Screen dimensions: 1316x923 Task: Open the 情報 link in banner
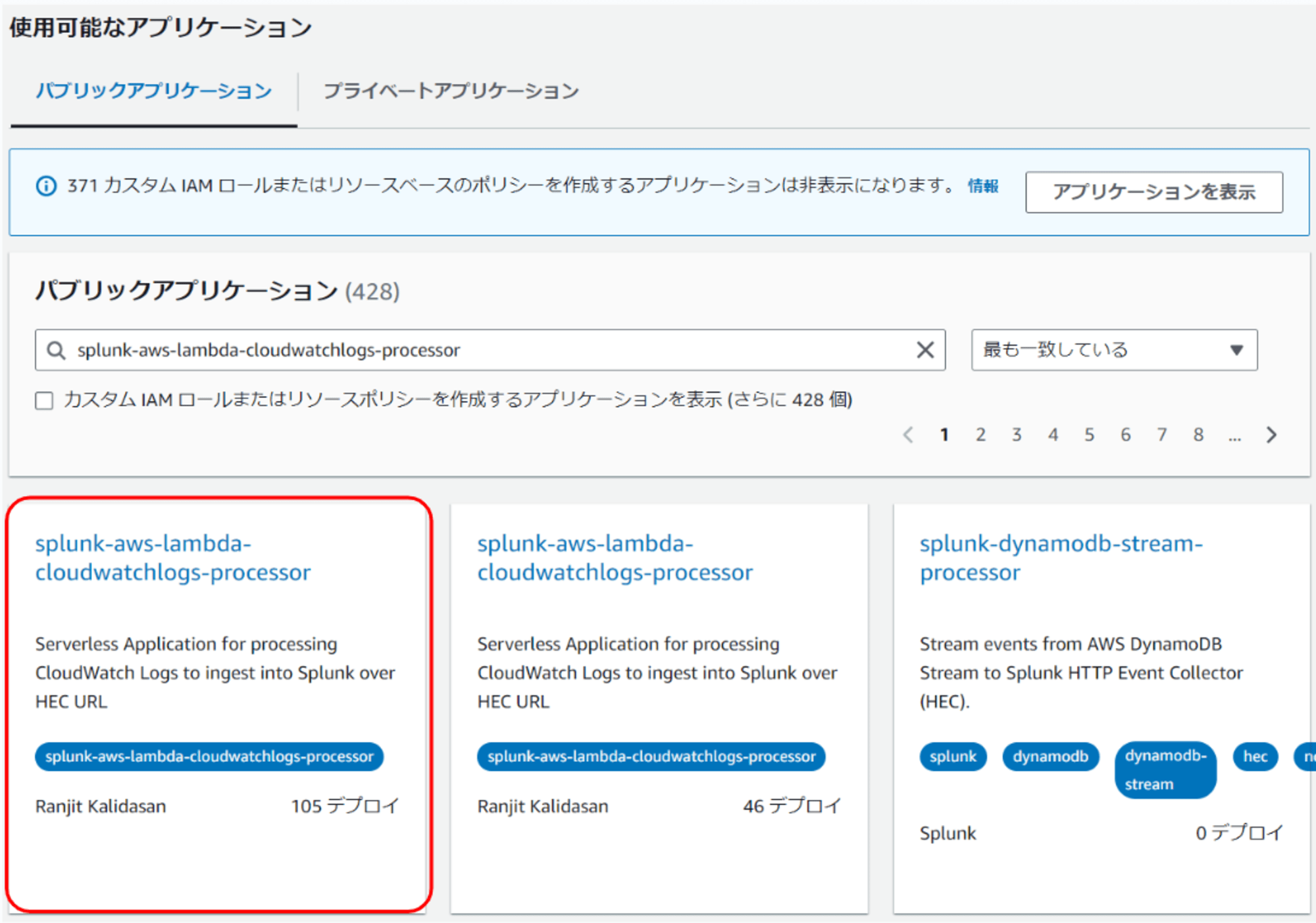(983, 186)
